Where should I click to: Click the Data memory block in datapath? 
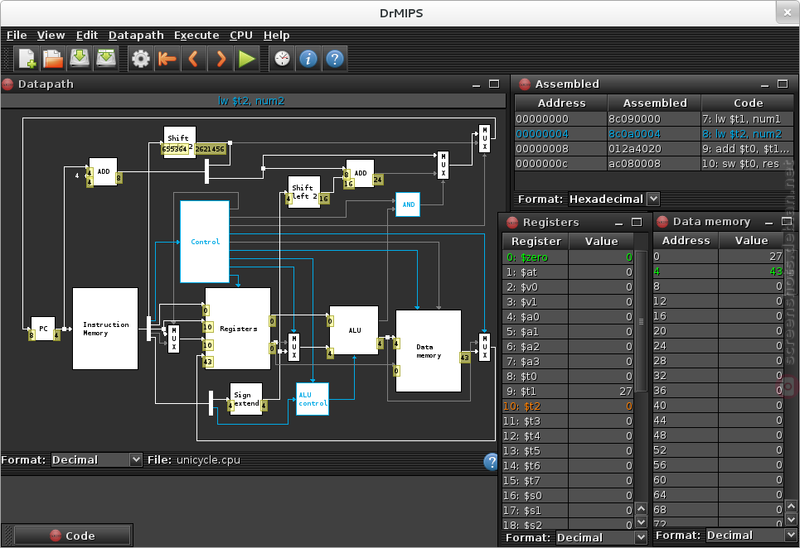pos(428,351)
